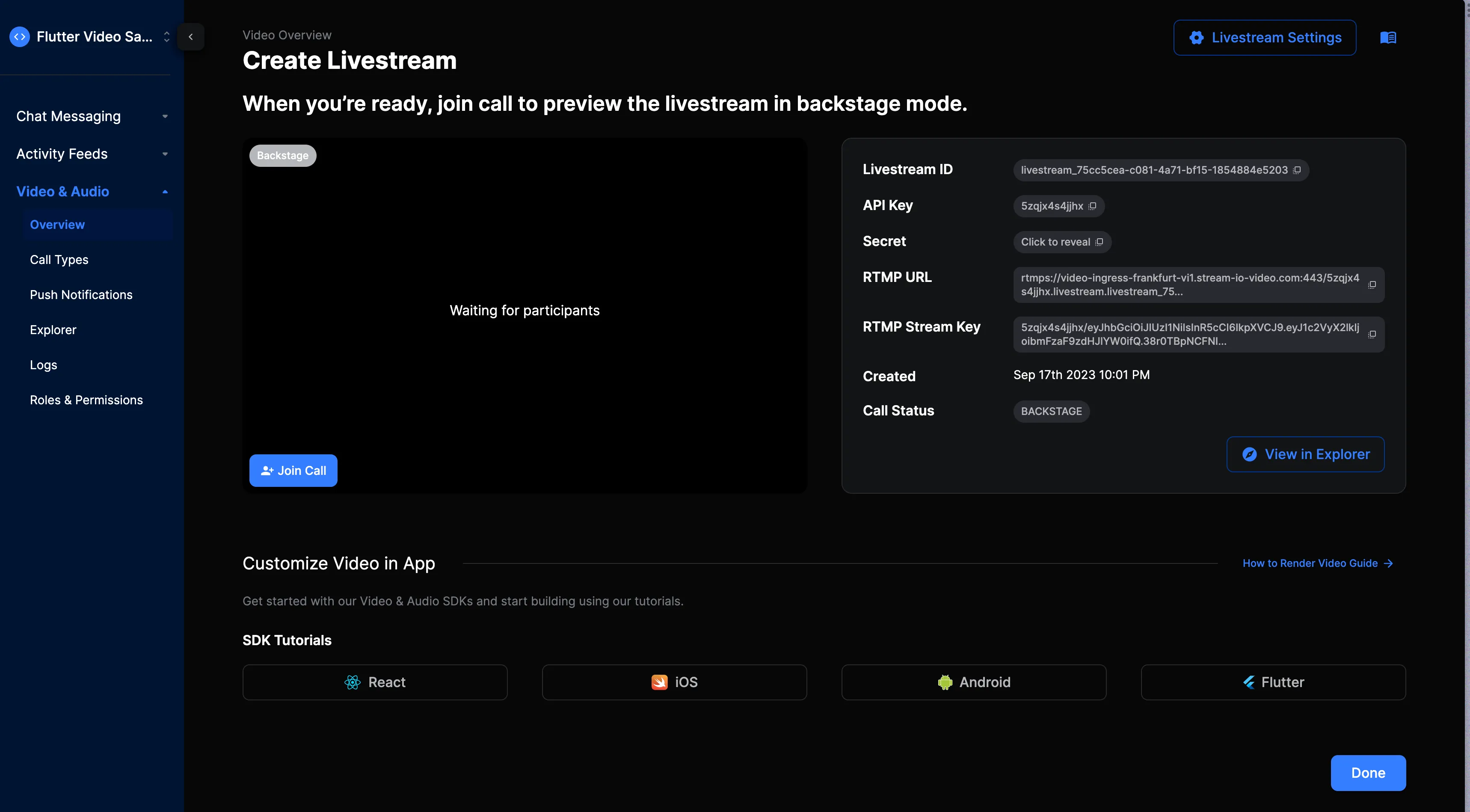Collapse the Video & Audio section
1470x812 pixels.
(92, 192)
